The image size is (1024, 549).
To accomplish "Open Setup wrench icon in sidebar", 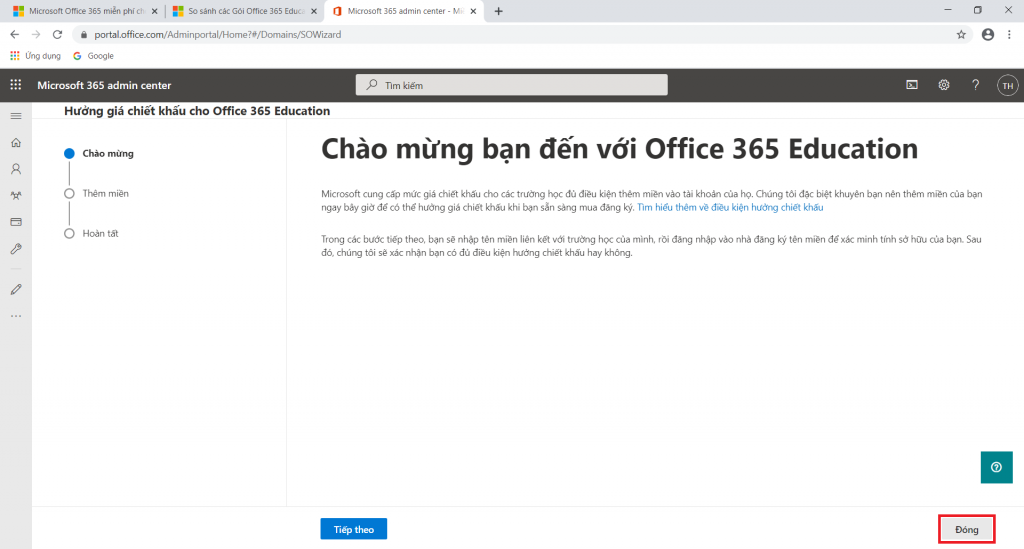I will click(16, 249).
